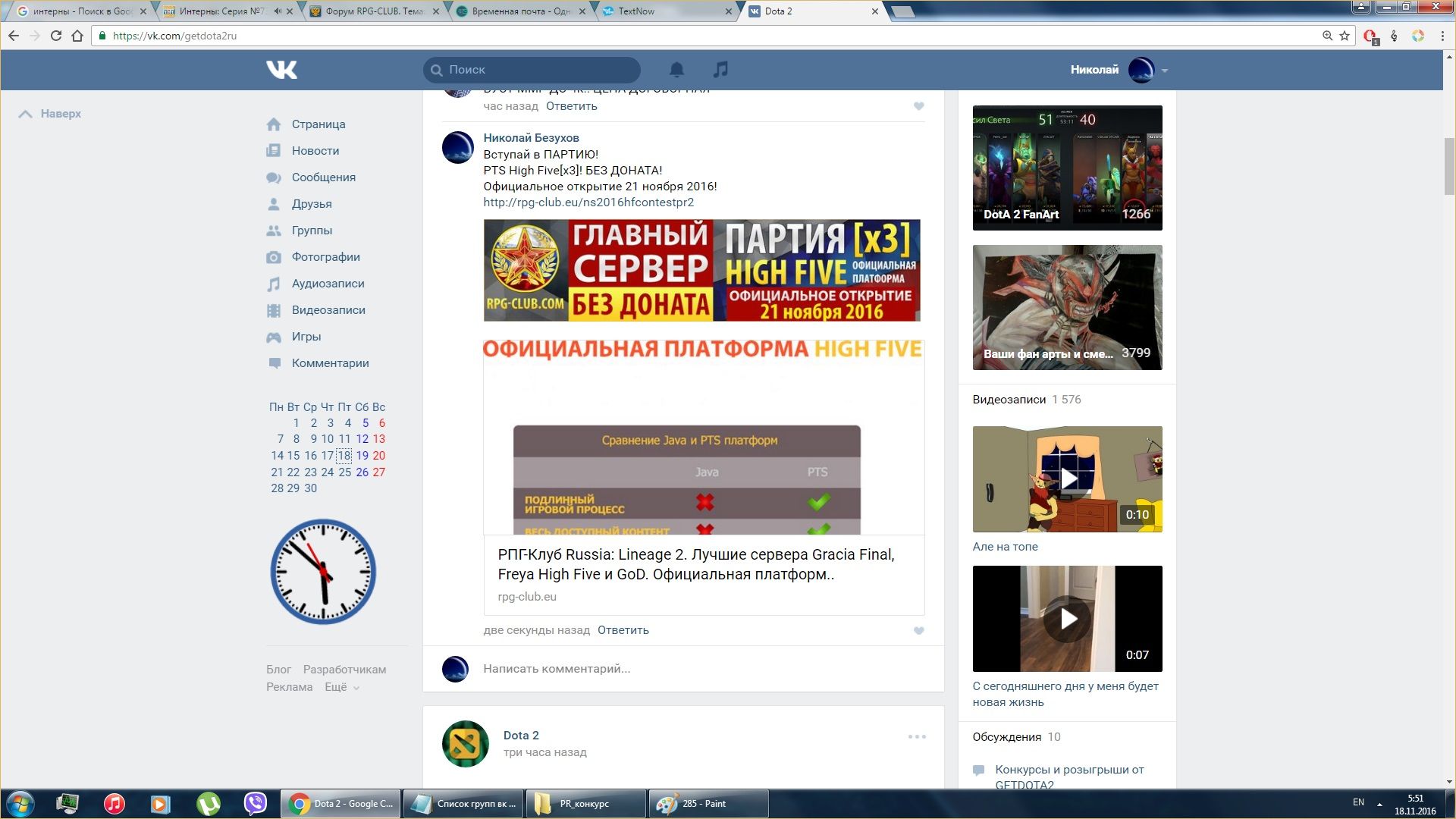1456x819 pixels.
Task: Click the Написать комментарий input field
Action: pyautogui.click(x=682, y=669)
